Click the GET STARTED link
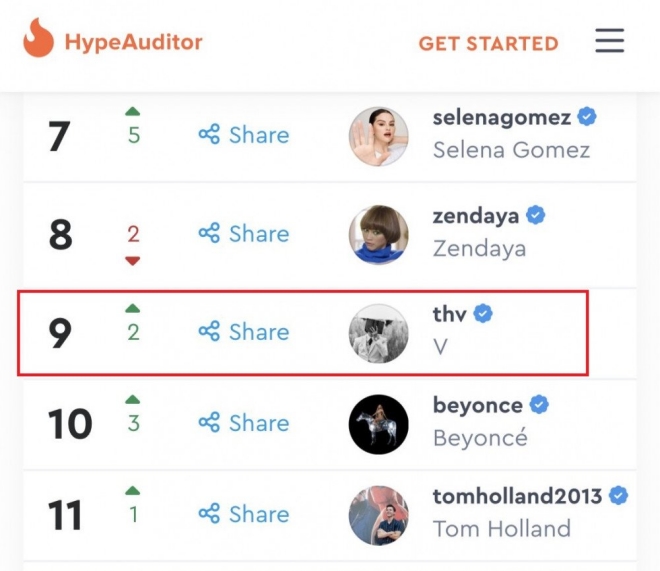 (x=488, y=43)
